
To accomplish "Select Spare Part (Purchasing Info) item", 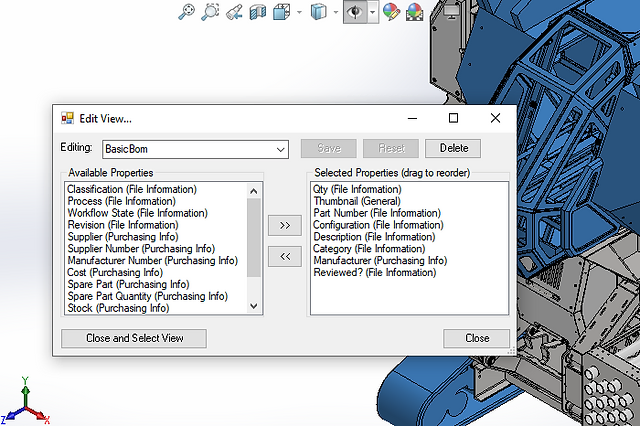I will pos(128,284).
